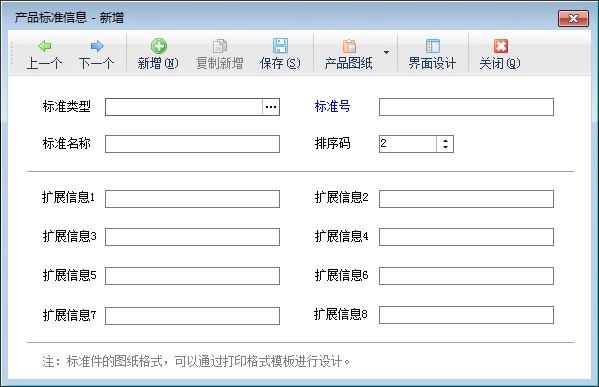Click the red 关闭 toolbar icon
599x387 pixels.
tap(500, 46)
